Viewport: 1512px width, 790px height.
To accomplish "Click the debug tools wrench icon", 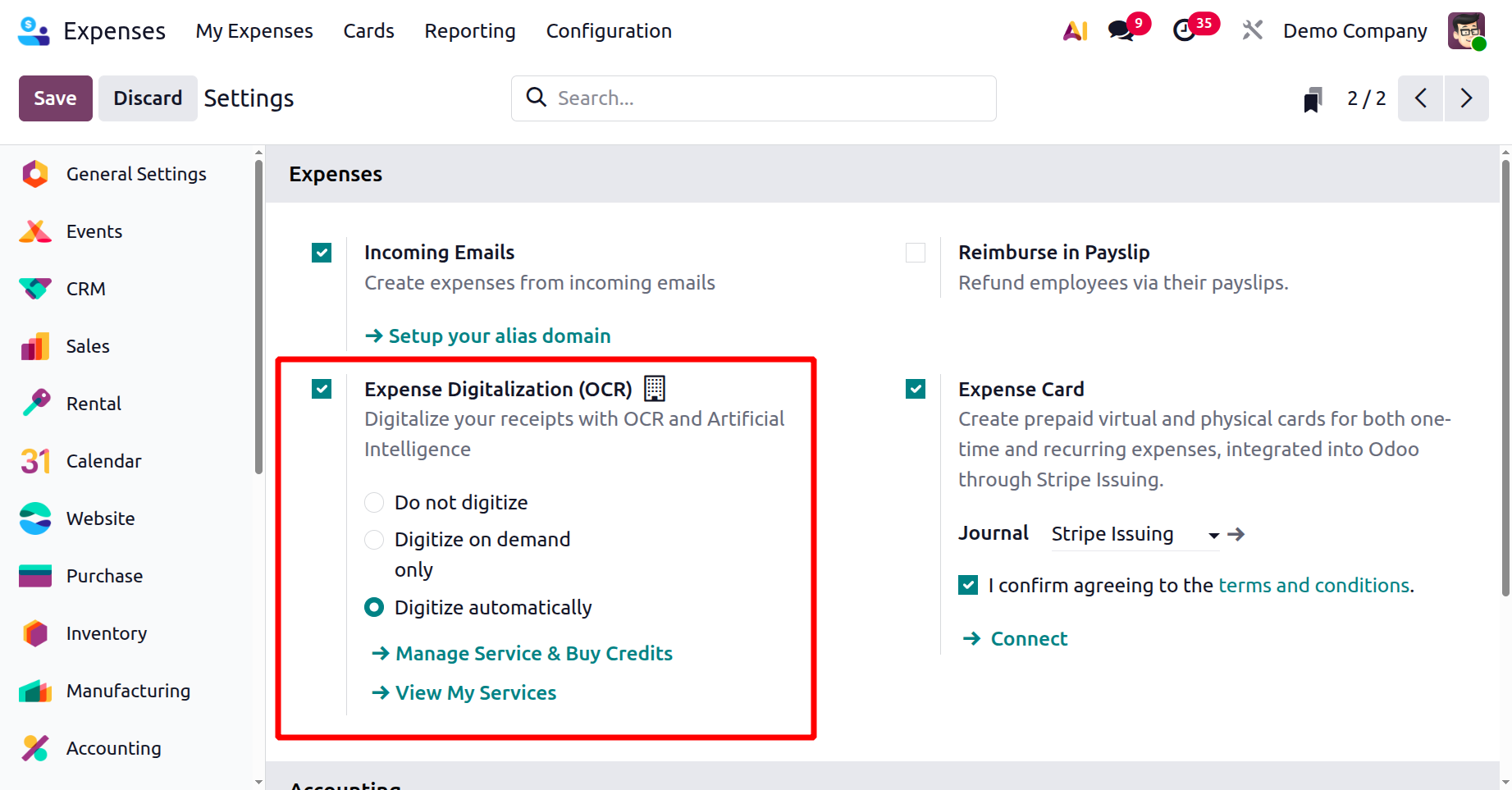I will click(x=1252, y=31).
